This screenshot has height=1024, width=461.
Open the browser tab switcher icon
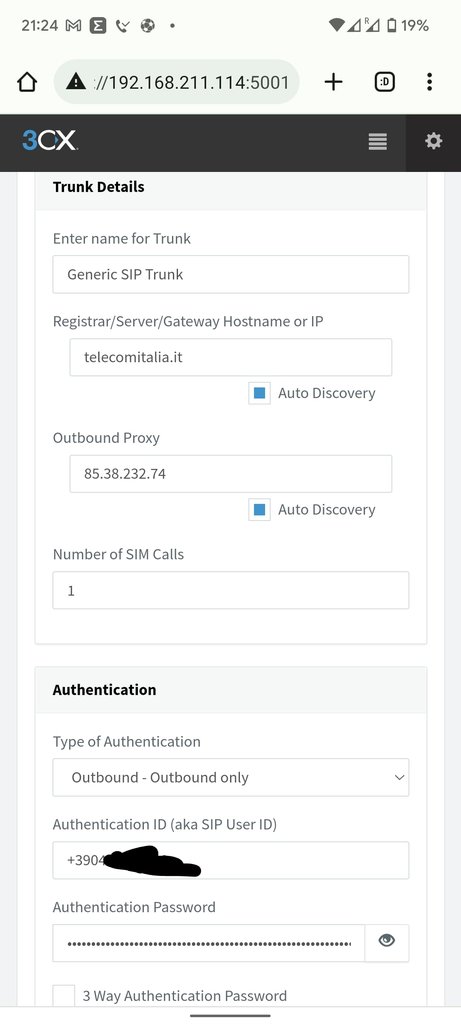pyautogui.click(x=385, y=82)
